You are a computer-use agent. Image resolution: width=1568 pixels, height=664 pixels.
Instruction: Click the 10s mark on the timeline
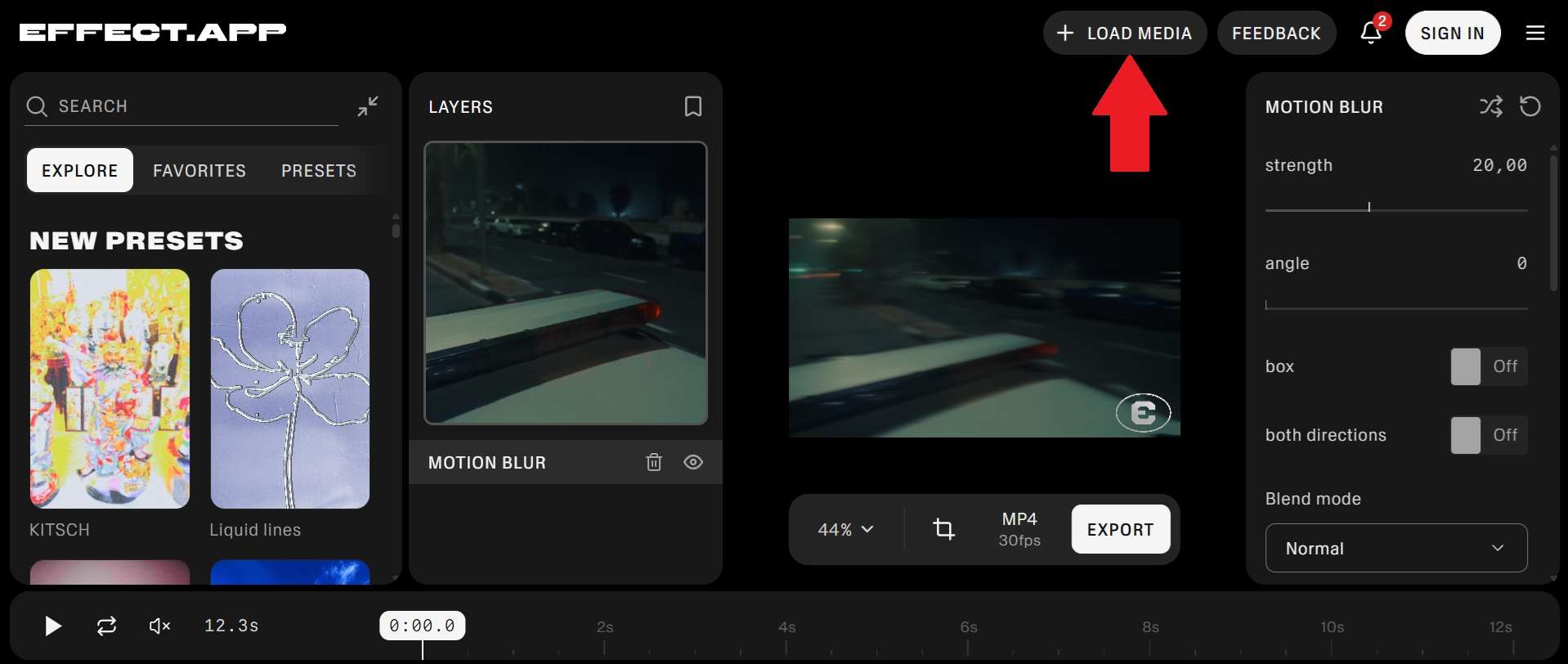[1333, 627]
